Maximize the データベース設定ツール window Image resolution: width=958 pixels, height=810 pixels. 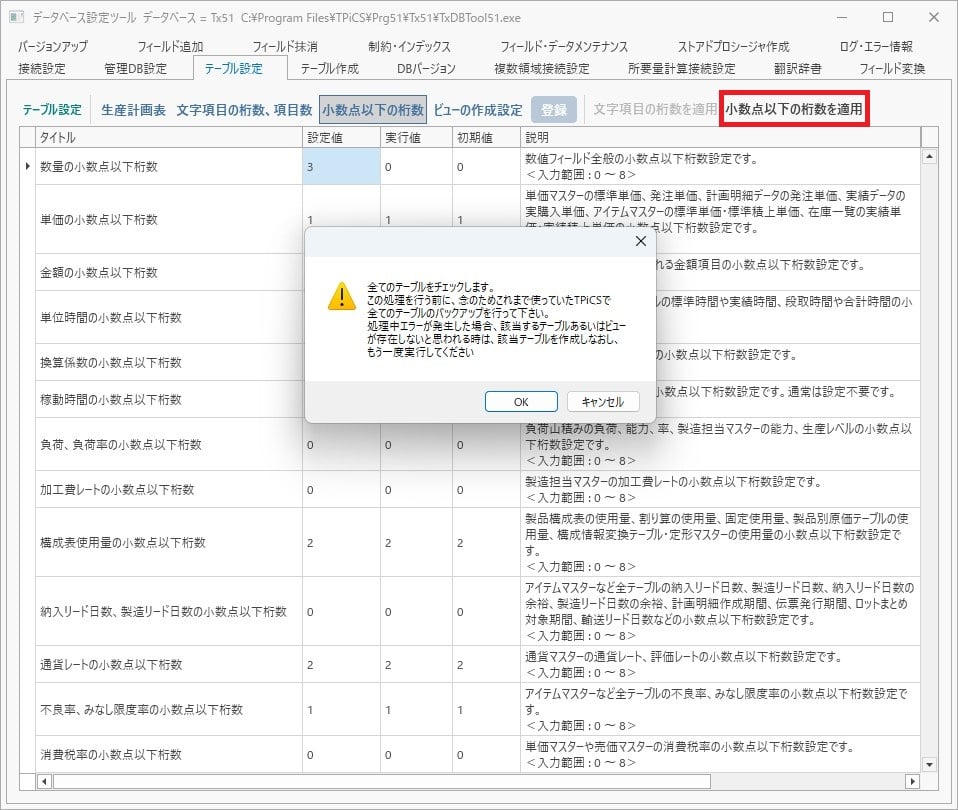(x=888, y=17)
